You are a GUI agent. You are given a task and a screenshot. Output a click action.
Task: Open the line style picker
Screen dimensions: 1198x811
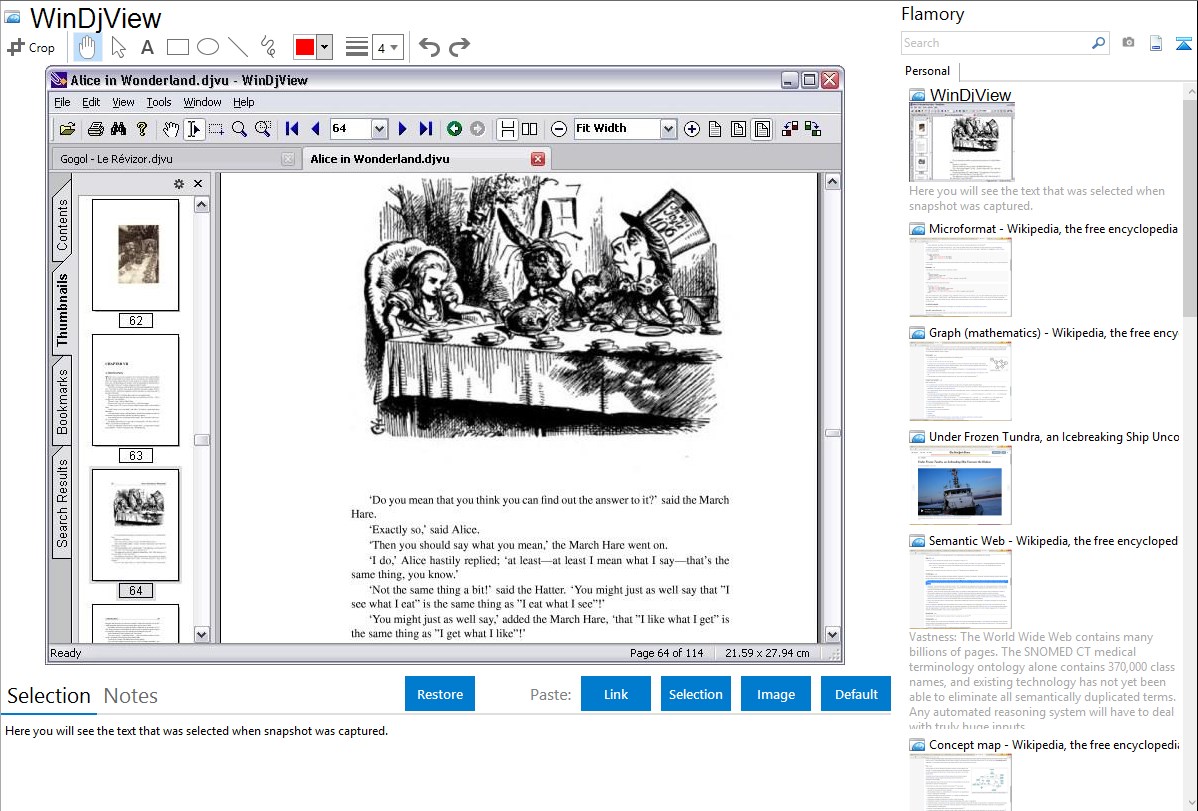[x=357, y=47]
